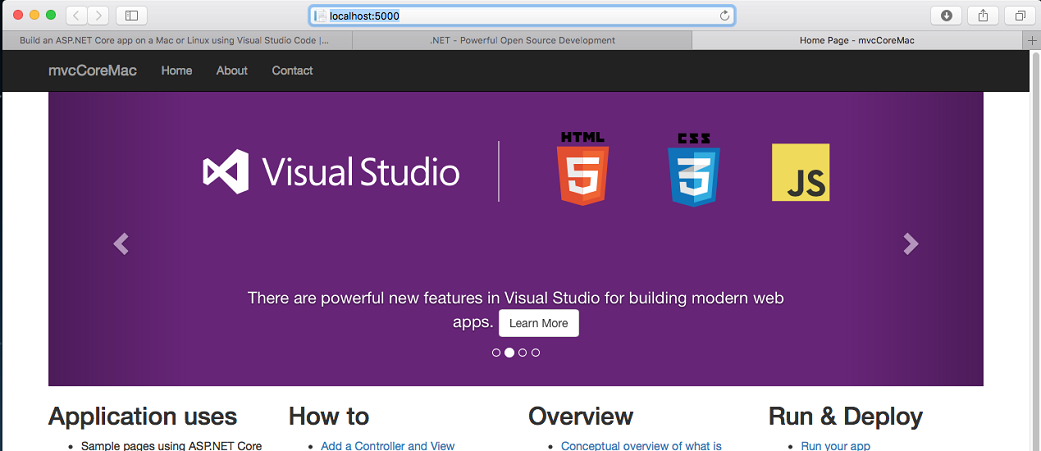Click the Overview heading

click(580, 416)
